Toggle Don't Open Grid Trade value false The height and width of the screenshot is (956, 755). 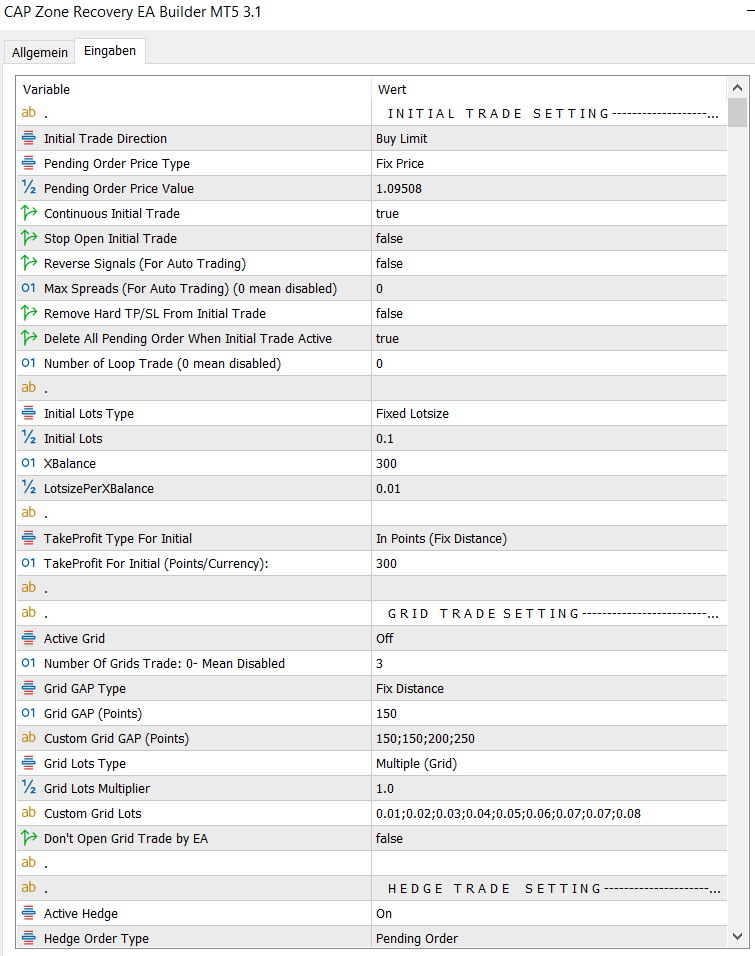pos(549,838)
